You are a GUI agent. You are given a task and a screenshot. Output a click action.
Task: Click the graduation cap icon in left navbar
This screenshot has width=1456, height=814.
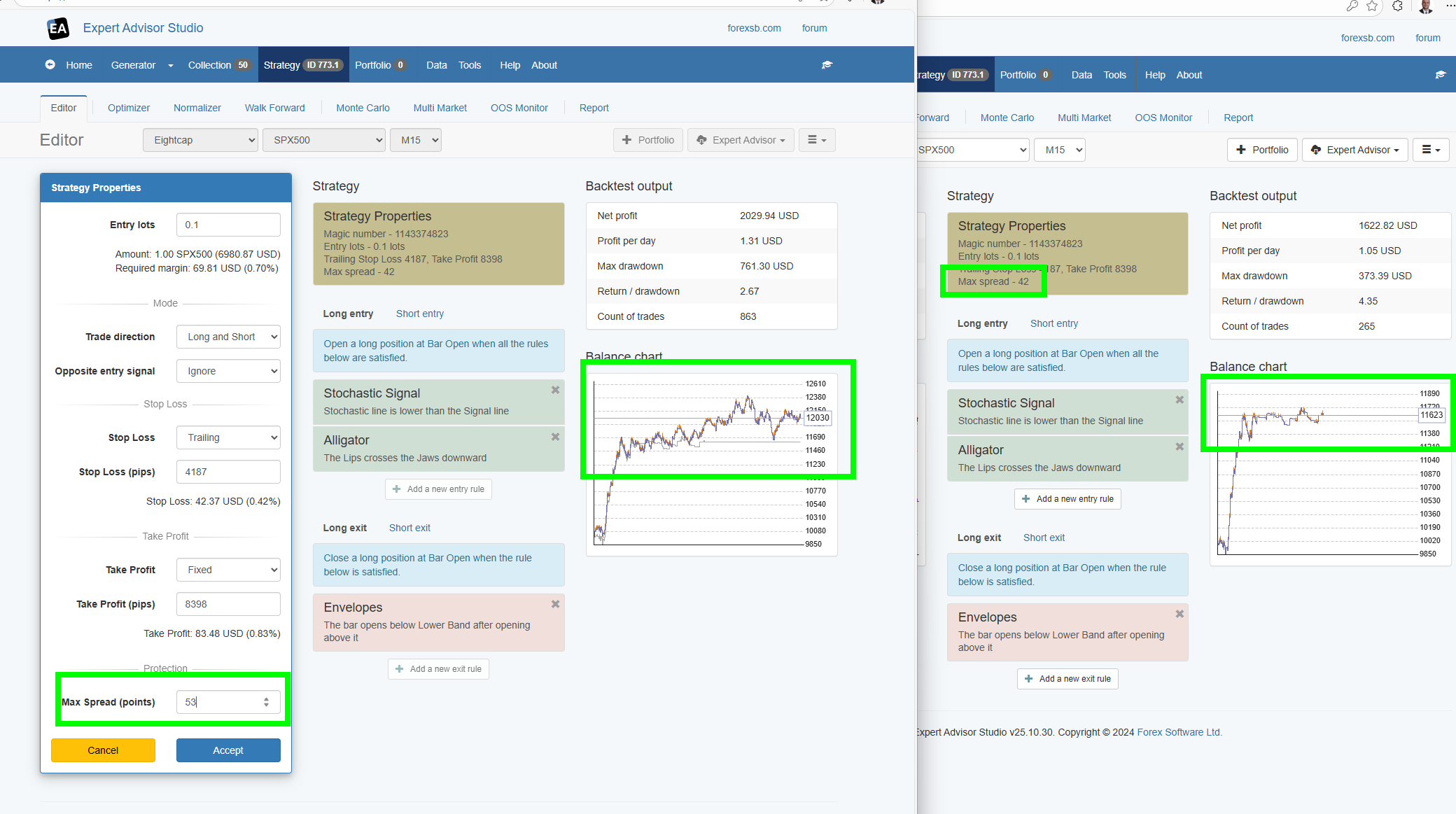(x=827, y=65)
